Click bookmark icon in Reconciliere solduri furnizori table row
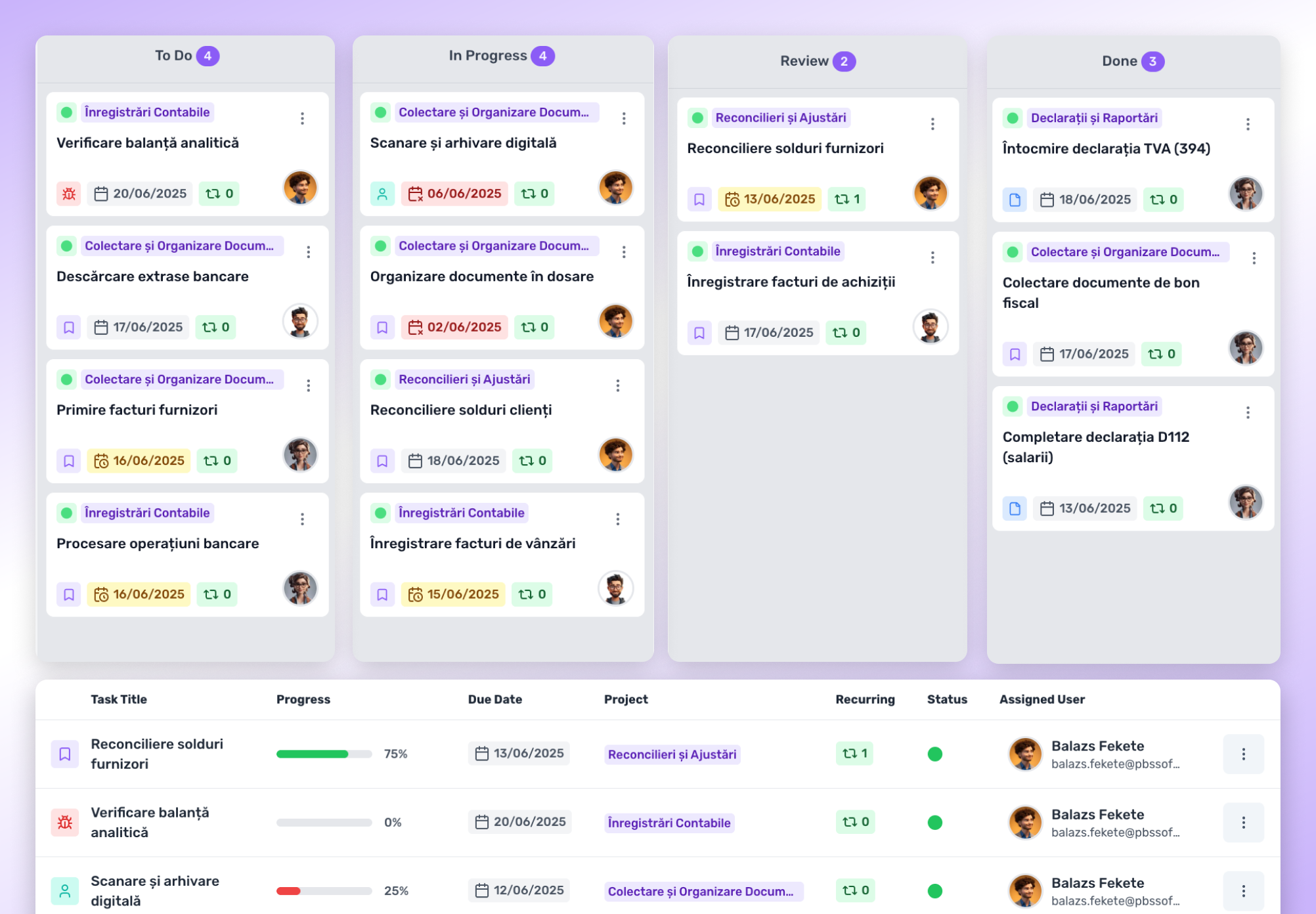1316x914 pixels. [x=65, y=754]
